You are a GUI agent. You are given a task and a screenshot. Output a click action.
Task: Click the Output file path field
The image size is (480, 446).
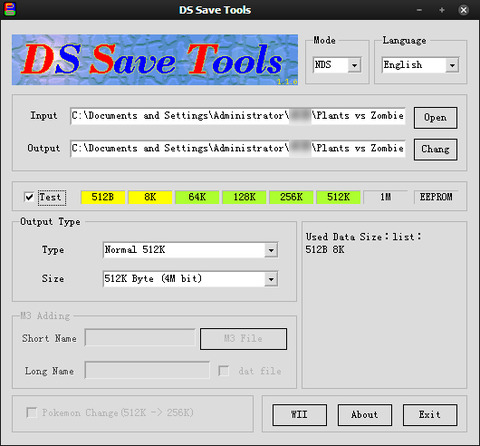(238, 148)
